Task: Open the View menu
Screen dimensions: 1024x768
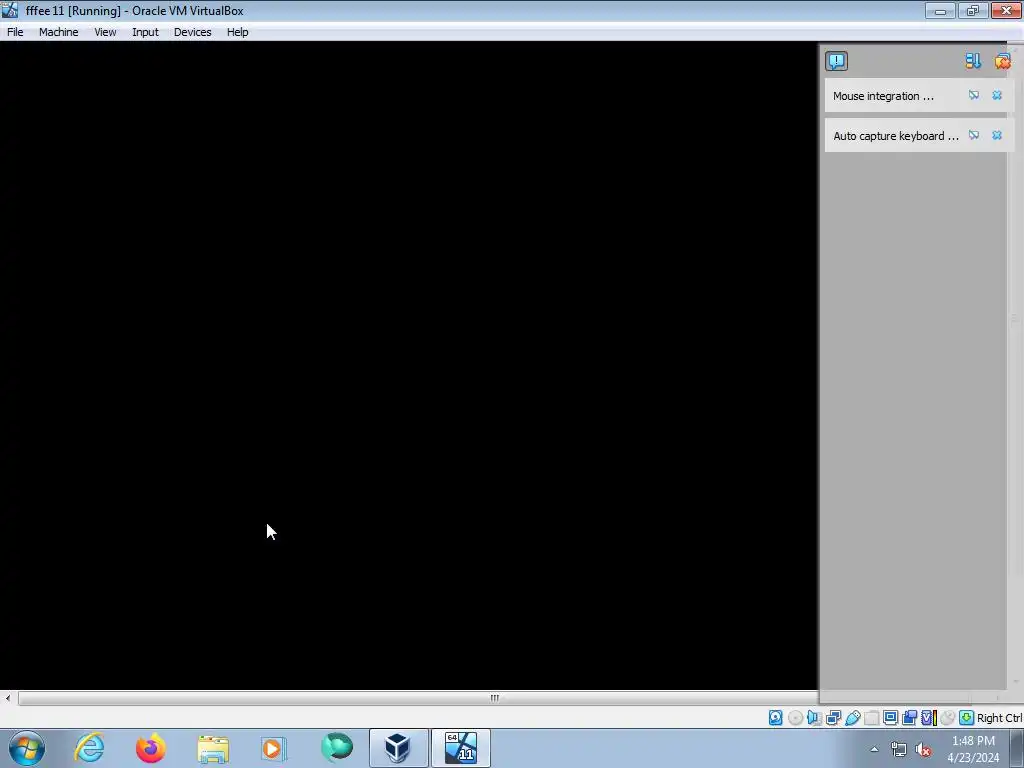Action: tap(105, 32)
